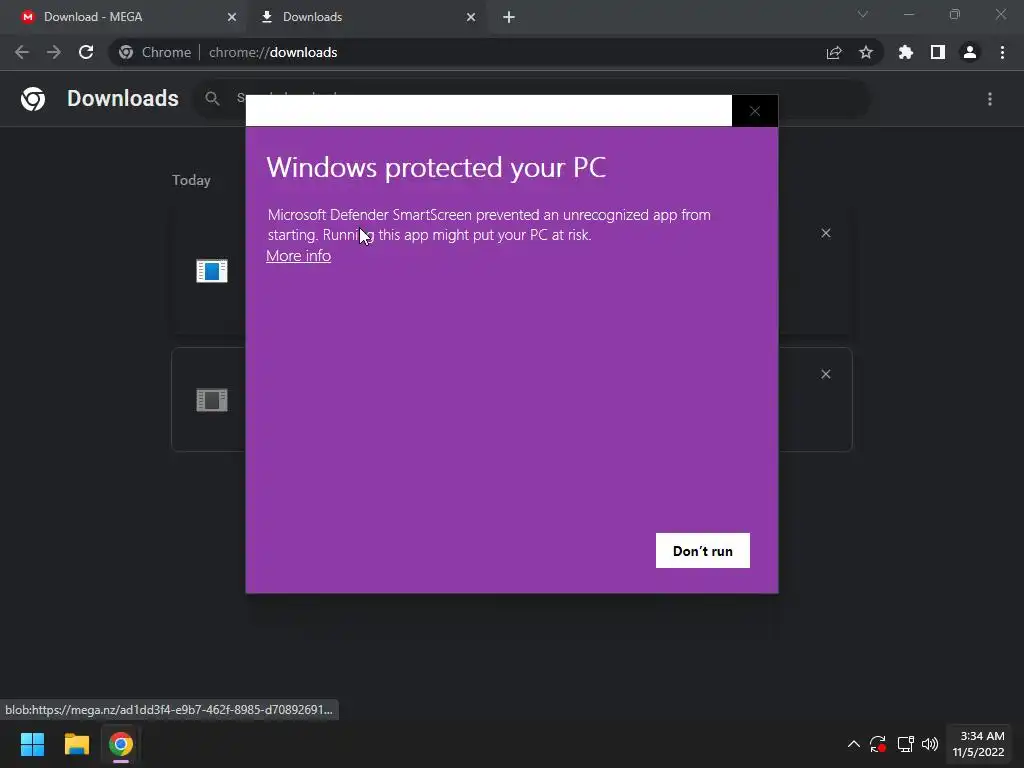Open the volume control tray icon
Screen dimensions: 1024x768
pos(930,744)
